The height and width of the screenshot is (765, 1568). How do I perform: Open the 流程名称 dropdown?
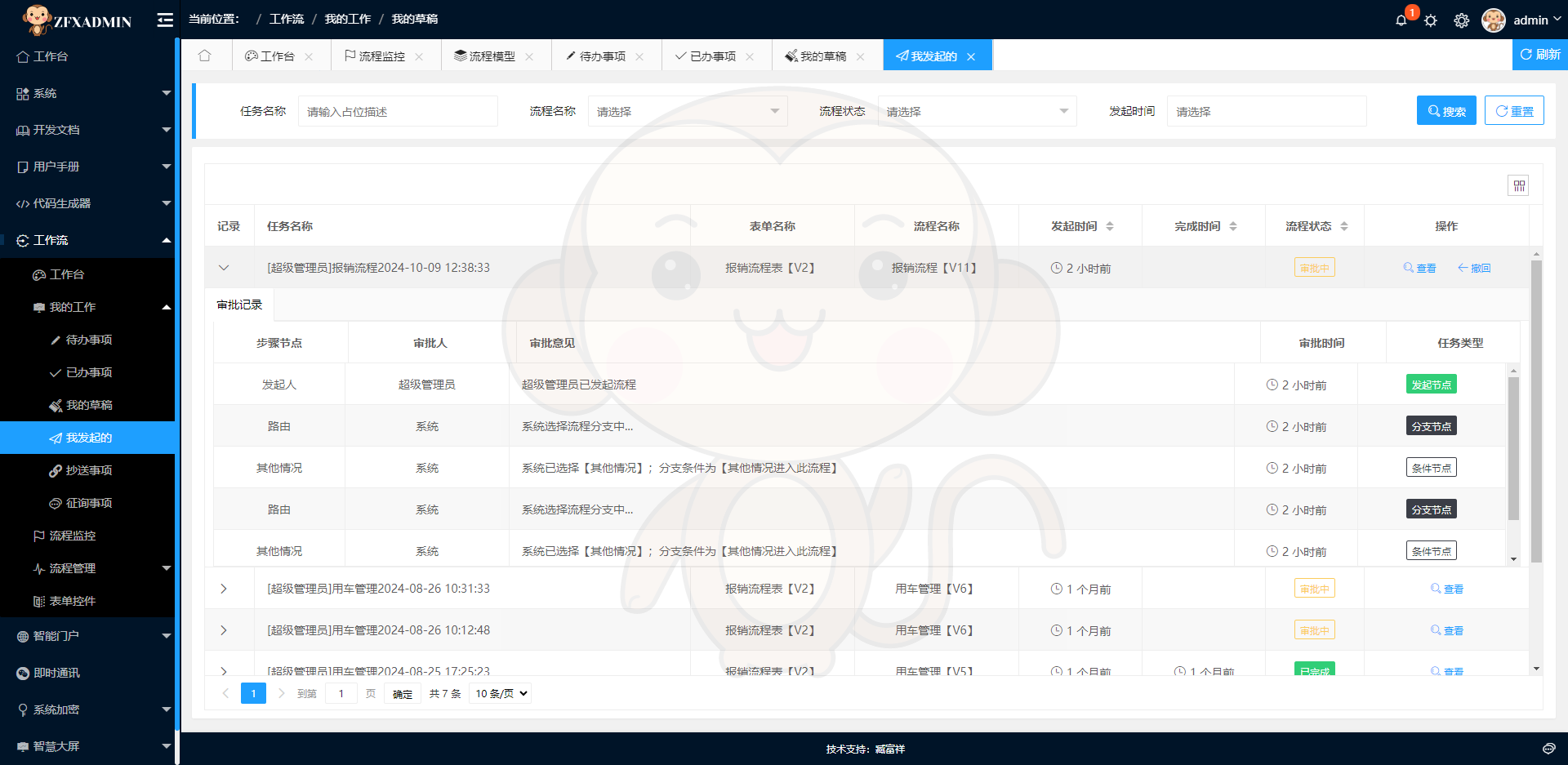pos(688,111)
